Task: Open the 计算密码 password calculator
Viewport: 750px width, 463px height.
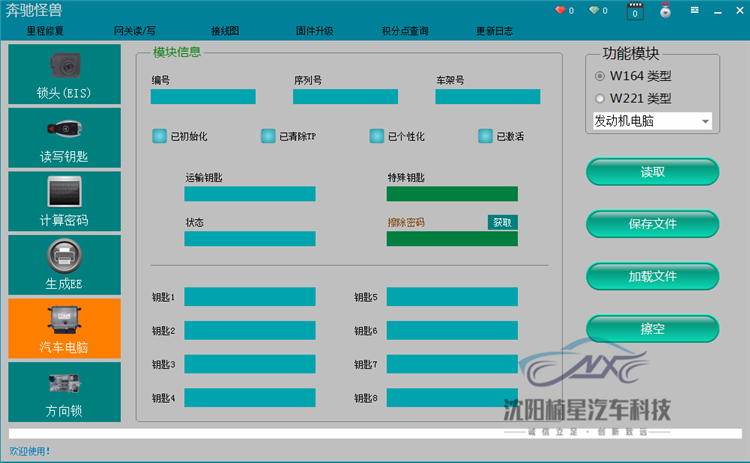Action: 64,202
